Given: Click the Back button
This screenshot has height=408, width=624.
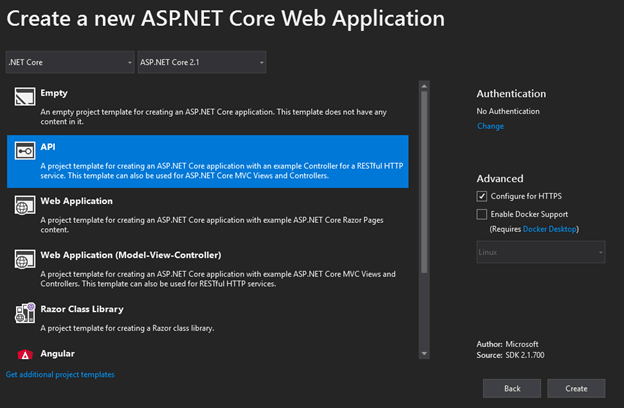Looking at the screenshot, I should (x=511, y=388).
